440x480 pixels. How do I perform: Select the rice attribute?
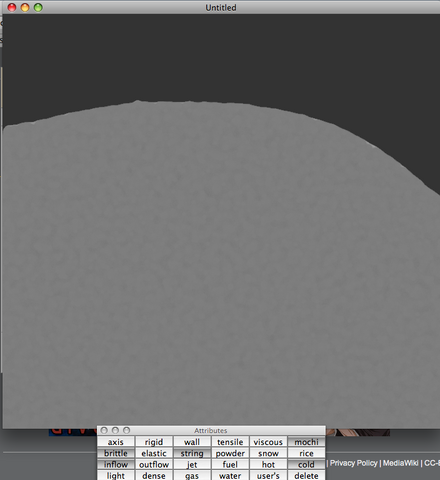(306, 453)
